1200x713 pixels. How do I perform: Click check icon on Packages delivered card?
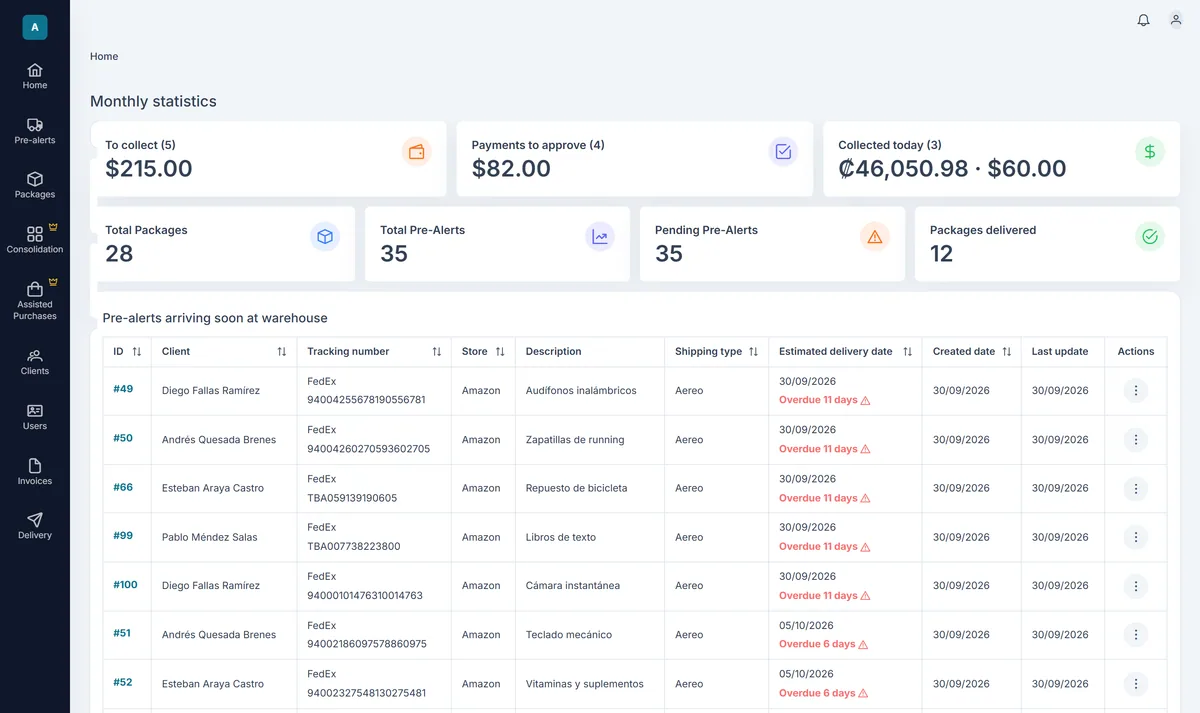coord(1150,237)
